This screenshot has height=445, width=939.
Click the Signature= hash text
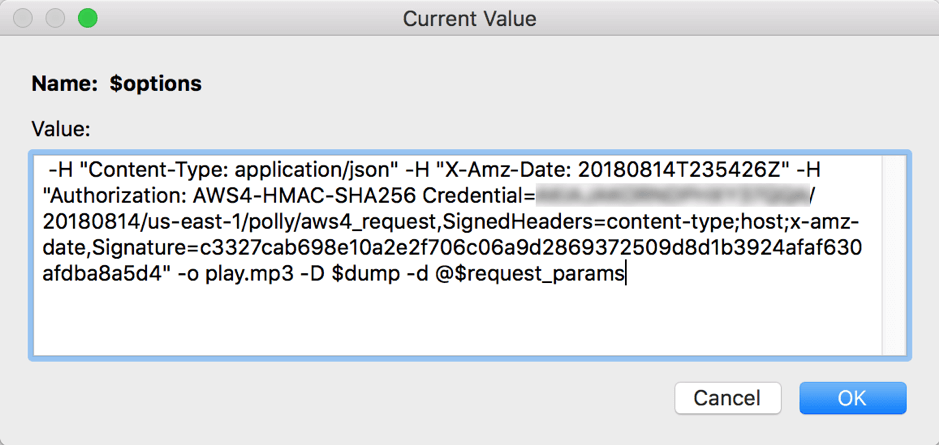(452, 248)
